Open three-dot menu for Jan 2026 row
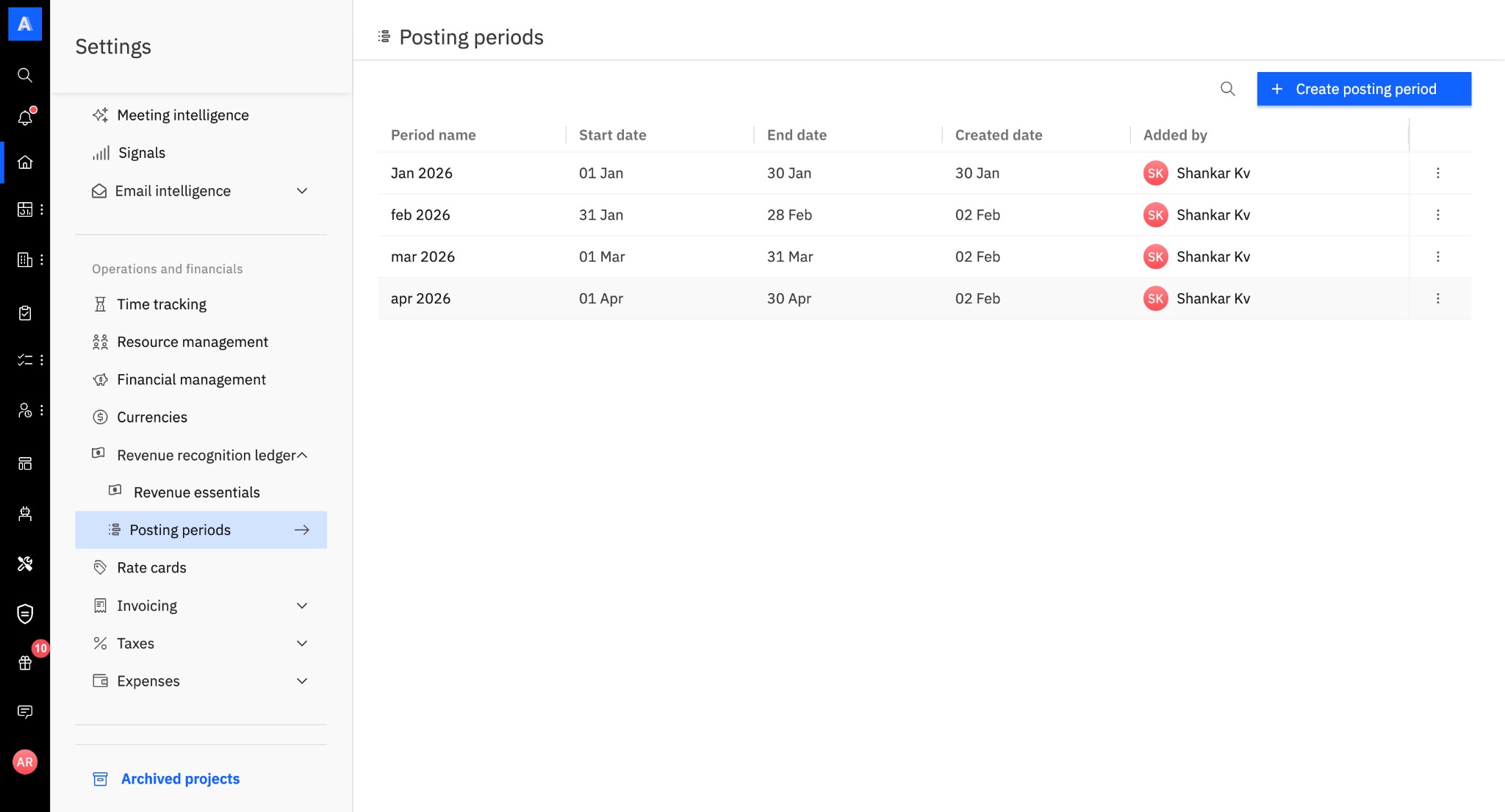 [x=1437, y=173]
